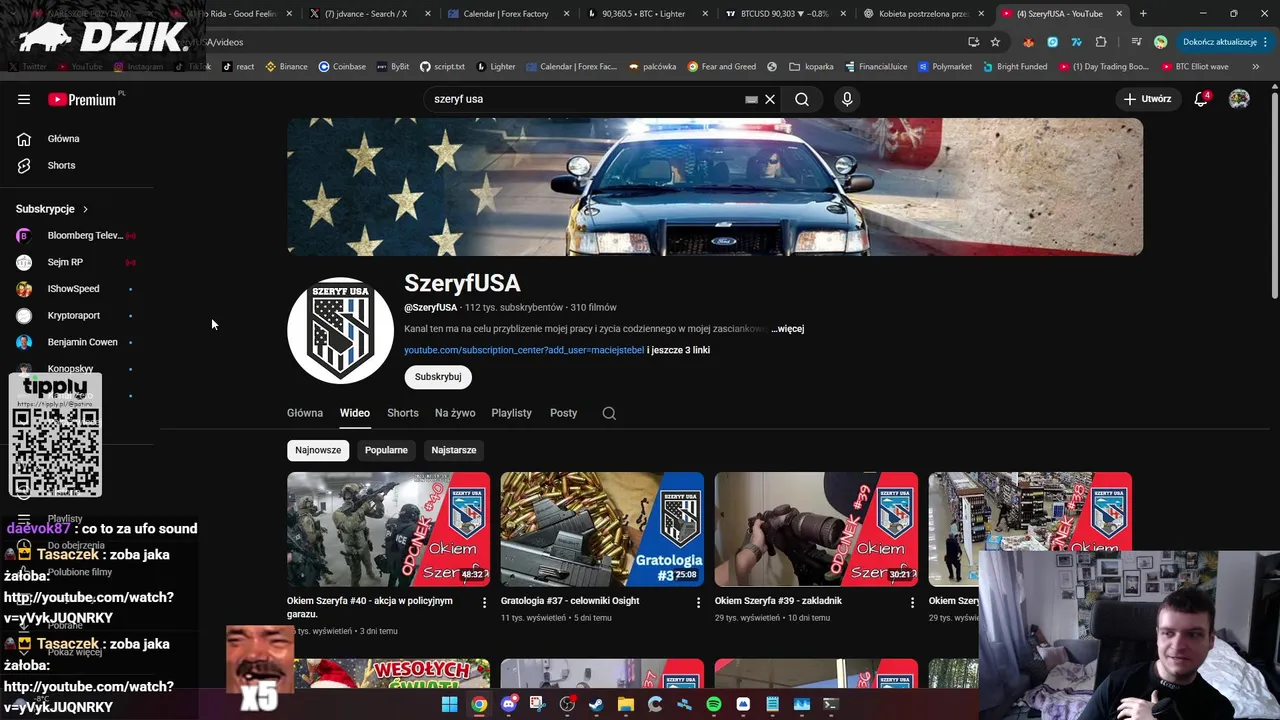Click the Utwórz create button
Image resolution: width=1280 pixels, height=720 pixels.
[1147, 99]
